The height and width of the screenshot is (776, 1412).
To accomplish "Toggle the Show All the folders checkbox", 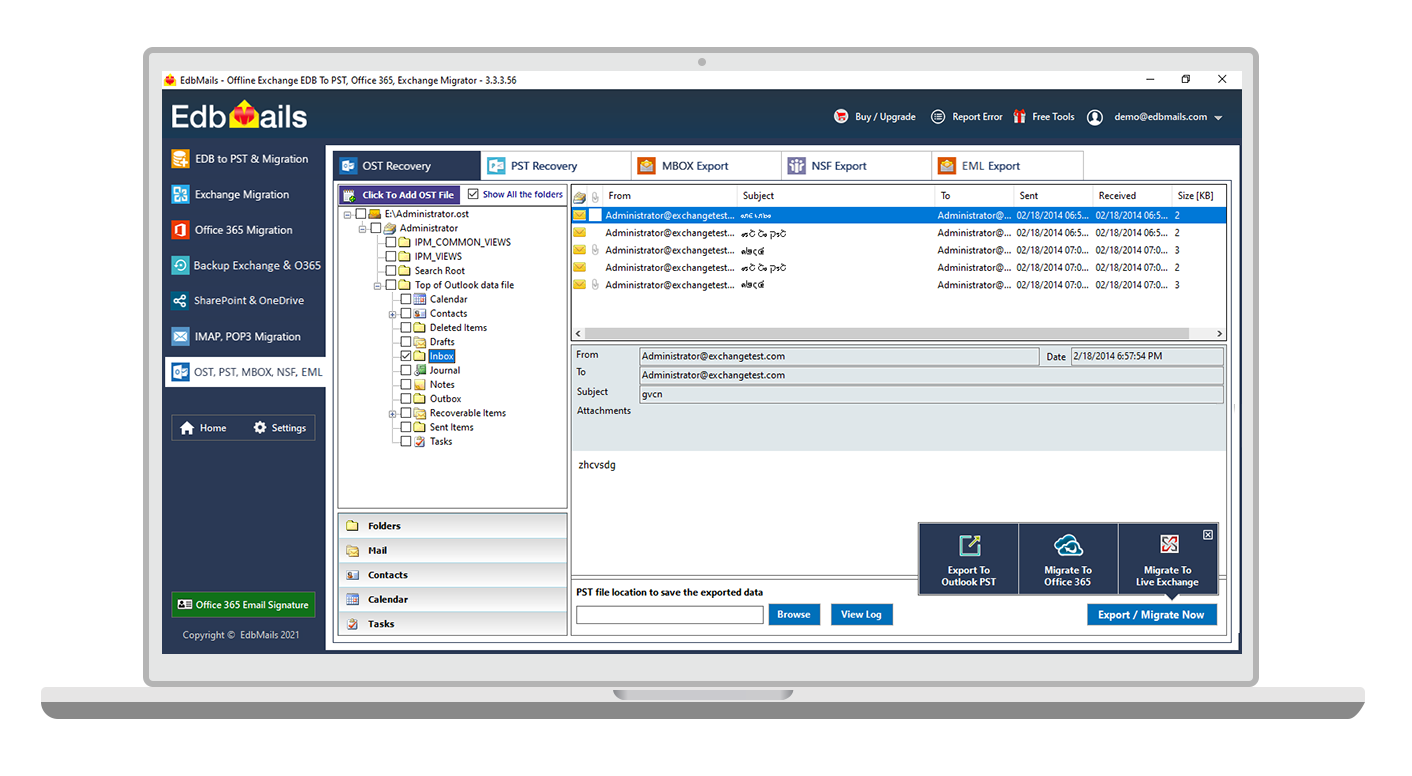I will coord(474,195).
